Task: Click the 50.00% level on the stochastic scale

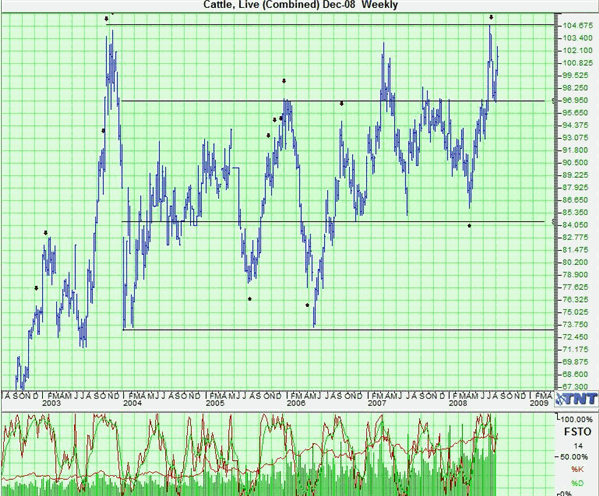Action: pyautogui.click(x=574, y=457)
